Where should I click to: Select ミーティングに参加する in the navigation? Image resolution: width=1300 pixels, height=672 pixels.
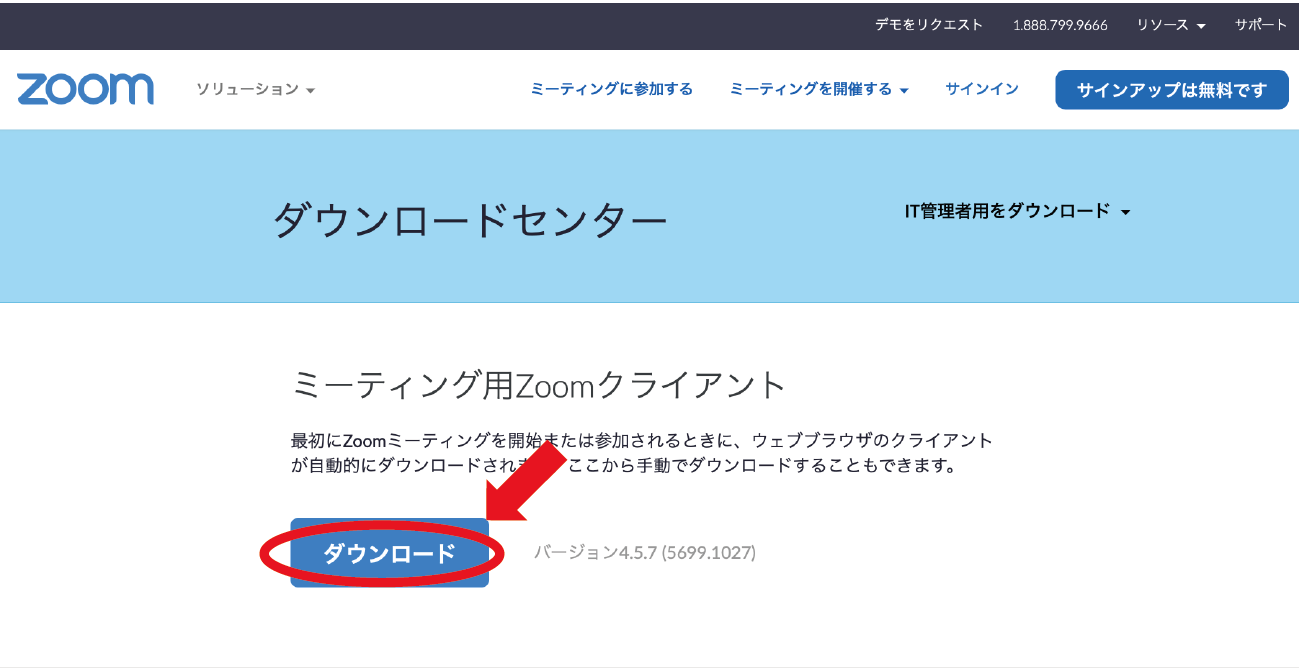(611, 88)
